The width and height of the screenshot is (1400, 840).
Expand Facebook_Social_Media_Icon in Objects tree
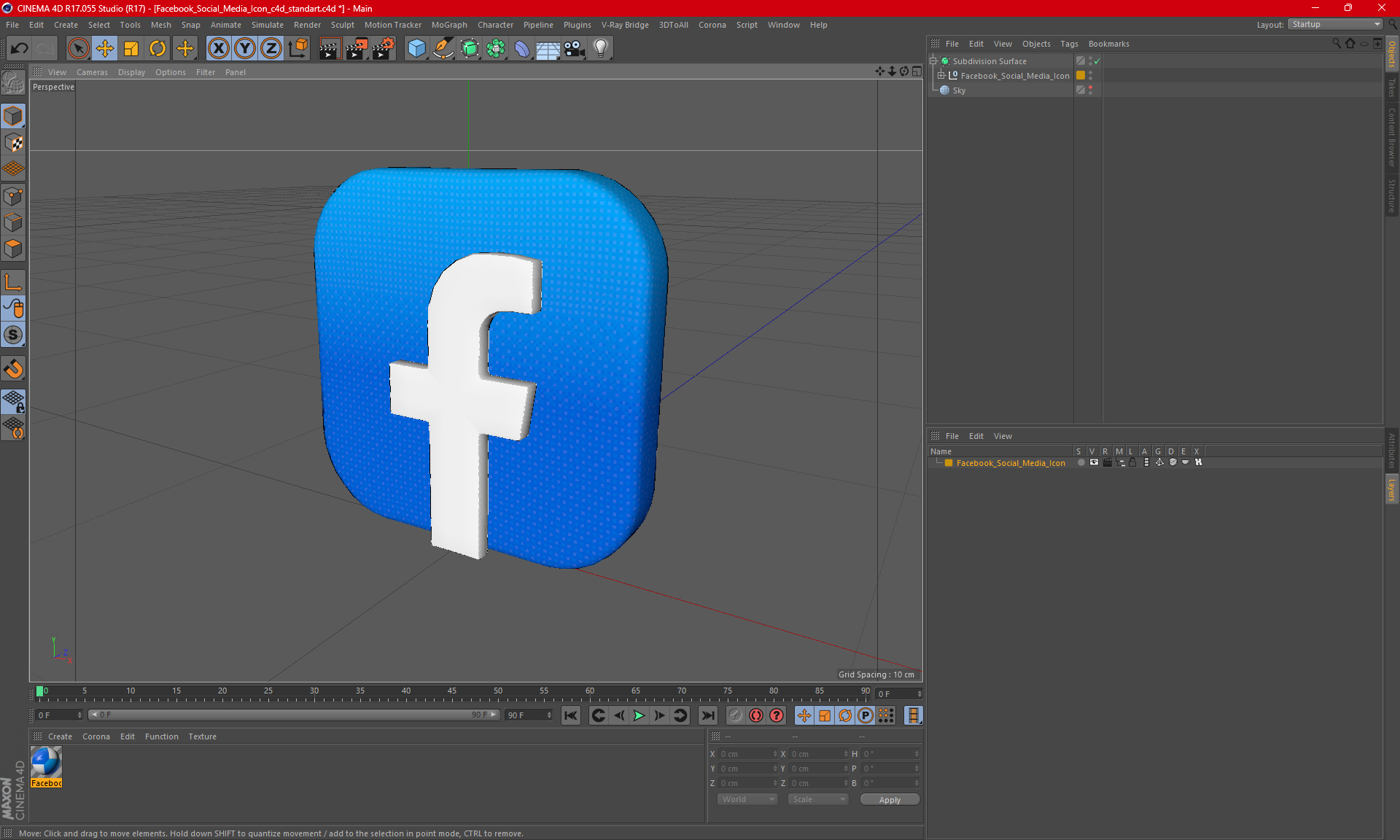point(941,76)
